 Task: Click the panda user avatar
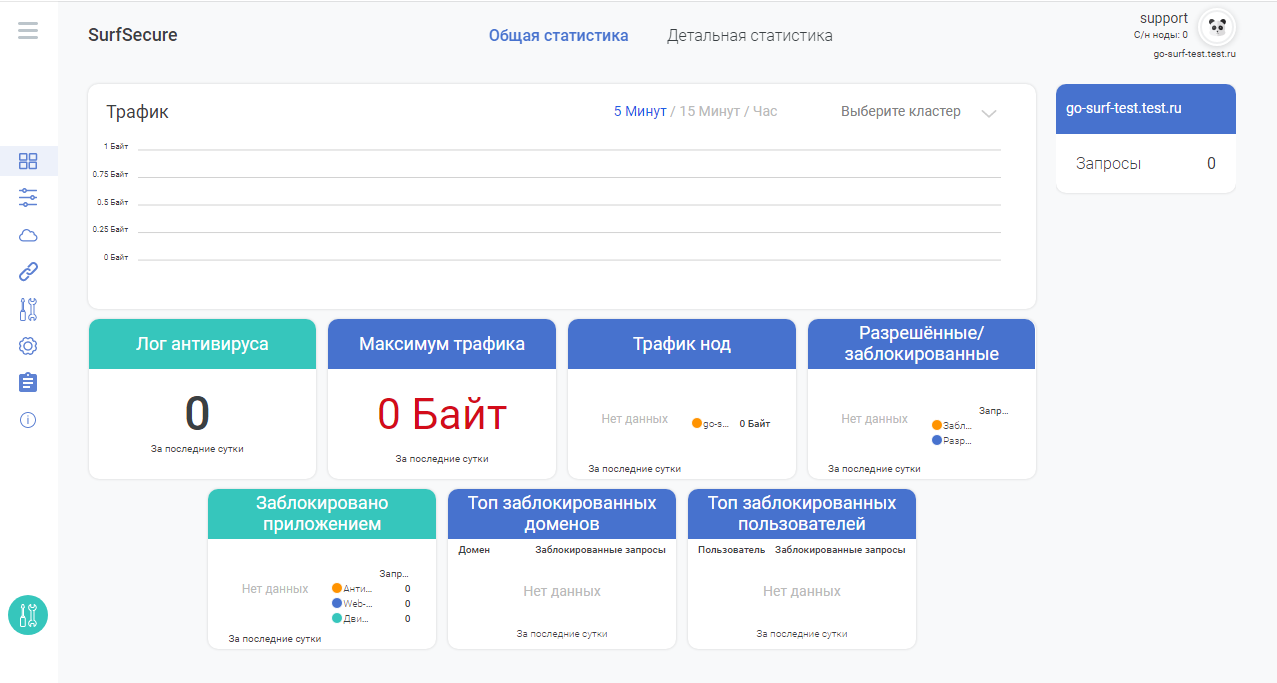pyautogui.click(x=1217, y=28)
